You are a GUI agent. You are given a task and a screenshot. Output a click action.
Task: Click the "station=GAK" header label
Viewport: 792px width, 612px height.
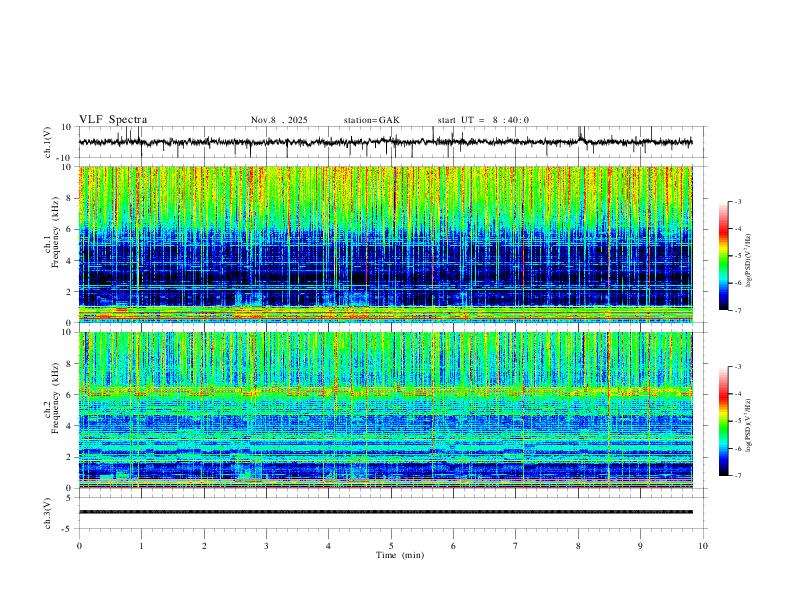pyautogui.click(x=371, y=120)
